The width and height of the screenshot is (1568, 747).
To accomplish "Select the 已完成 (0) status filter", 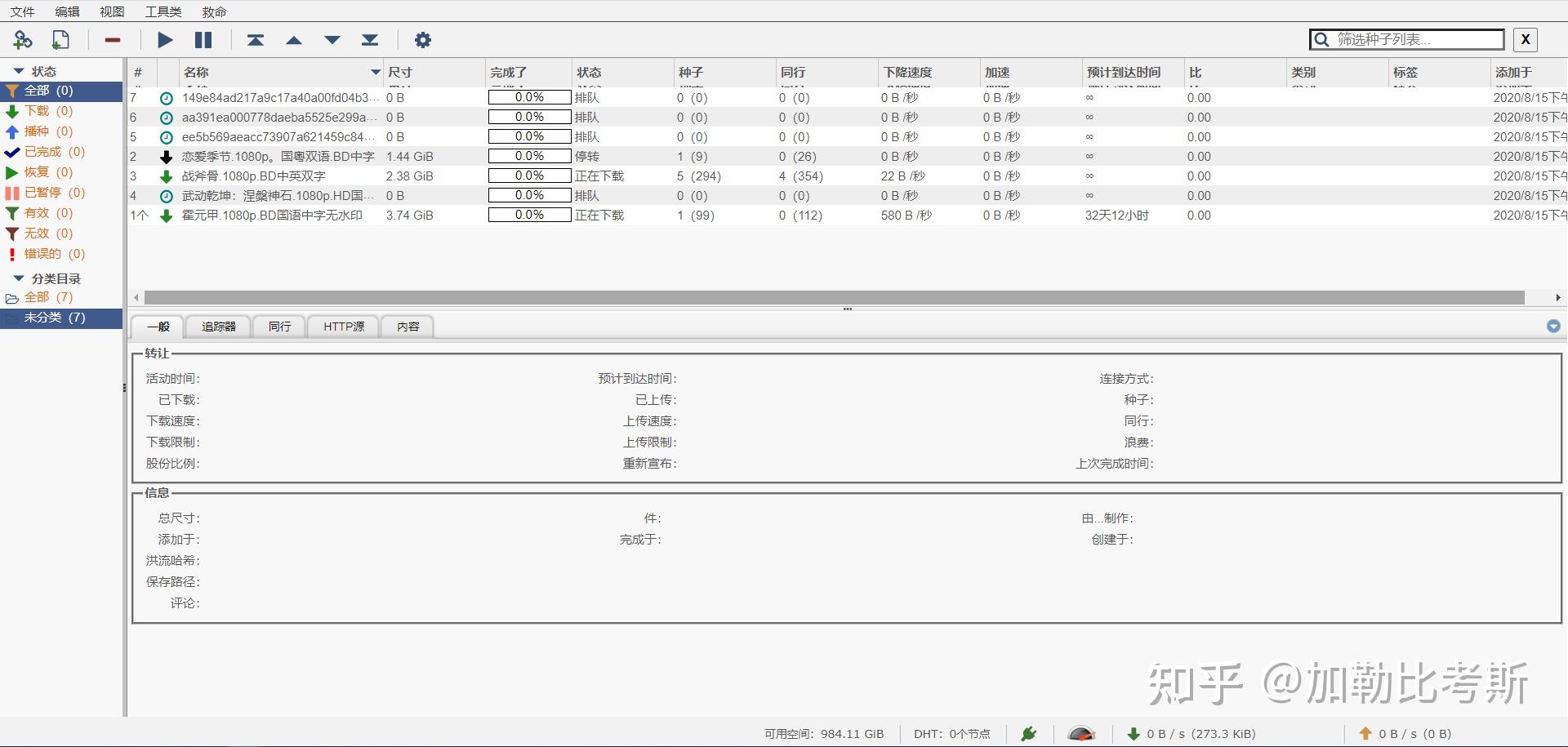I will pyautogui.click(x=61, y=152).
